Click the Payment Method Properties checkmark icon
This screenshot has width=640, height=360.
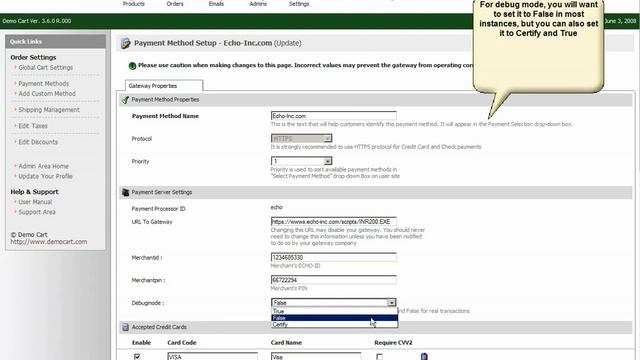[125, 100]
